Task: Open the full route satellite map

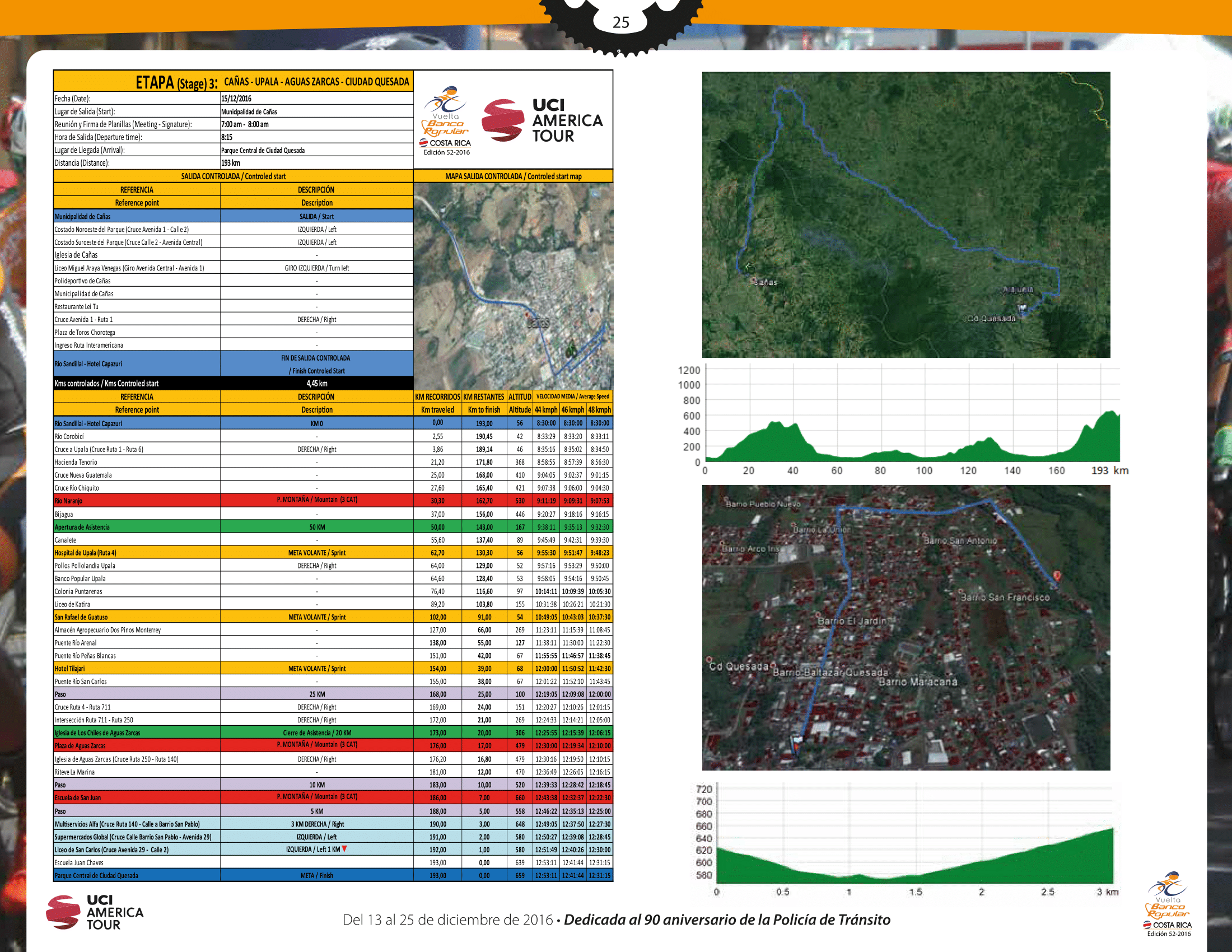Action: tap(906, 214)
